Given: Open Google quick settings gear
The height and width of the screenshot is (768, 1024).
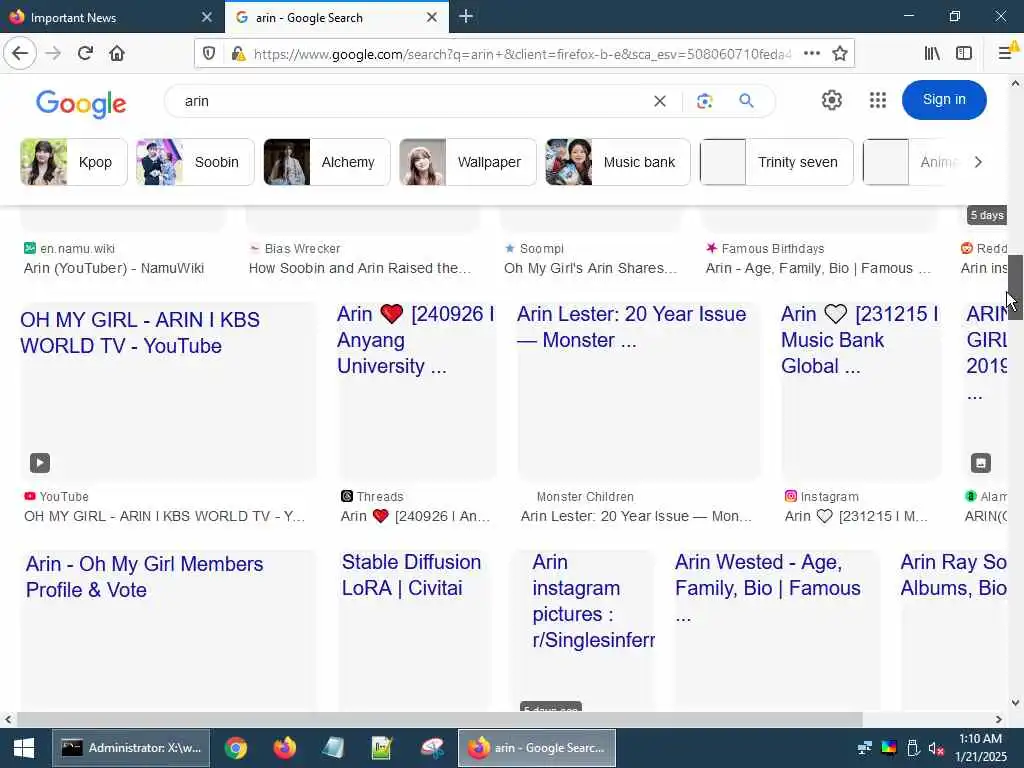Looking at the screenshot, I should click(x=831, y=100).
